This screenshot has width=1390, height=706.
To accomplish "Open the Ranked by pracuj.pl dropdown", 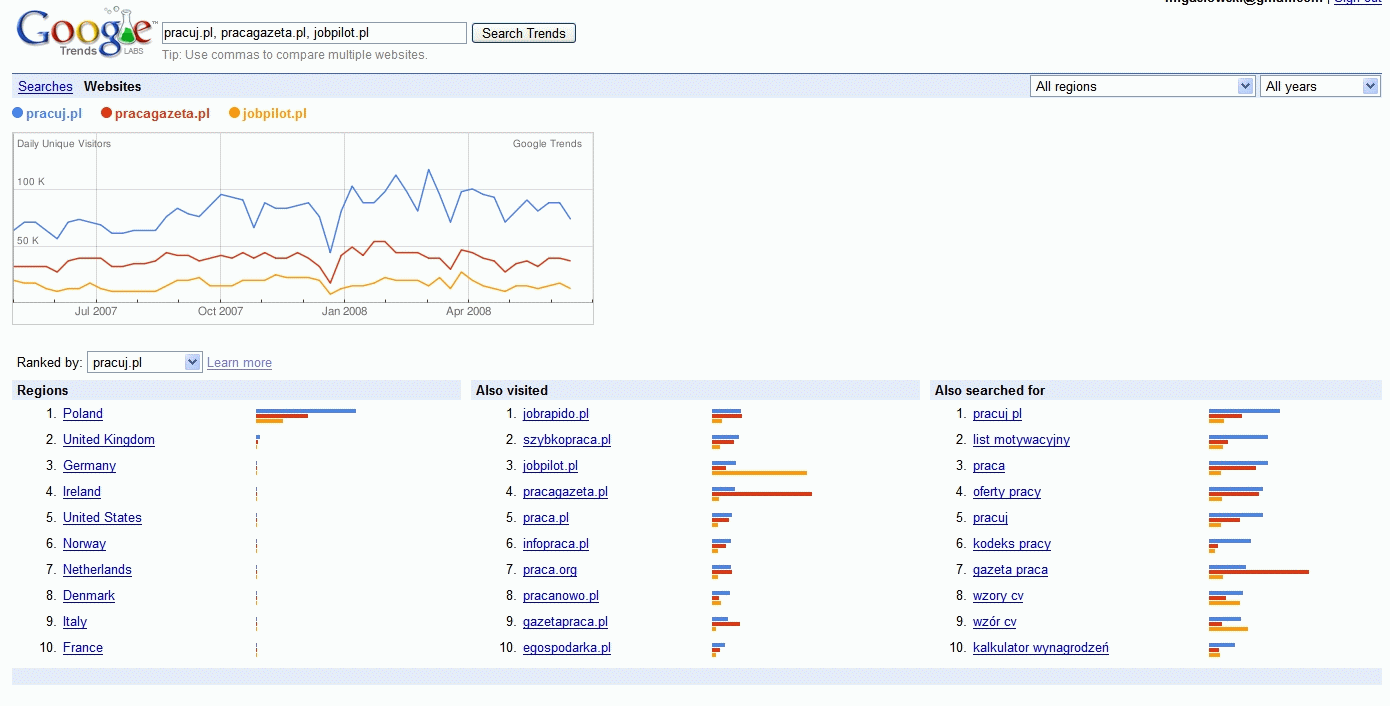I will (x=145, y=362).
